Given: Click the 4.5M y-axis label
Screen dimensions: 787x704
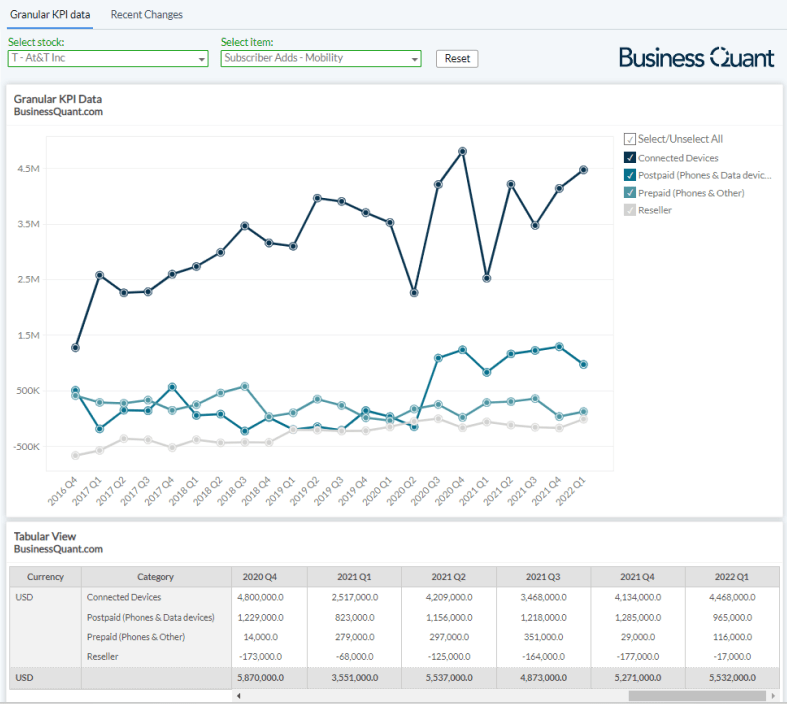Looking at the screenshot, I should (28, 169).
